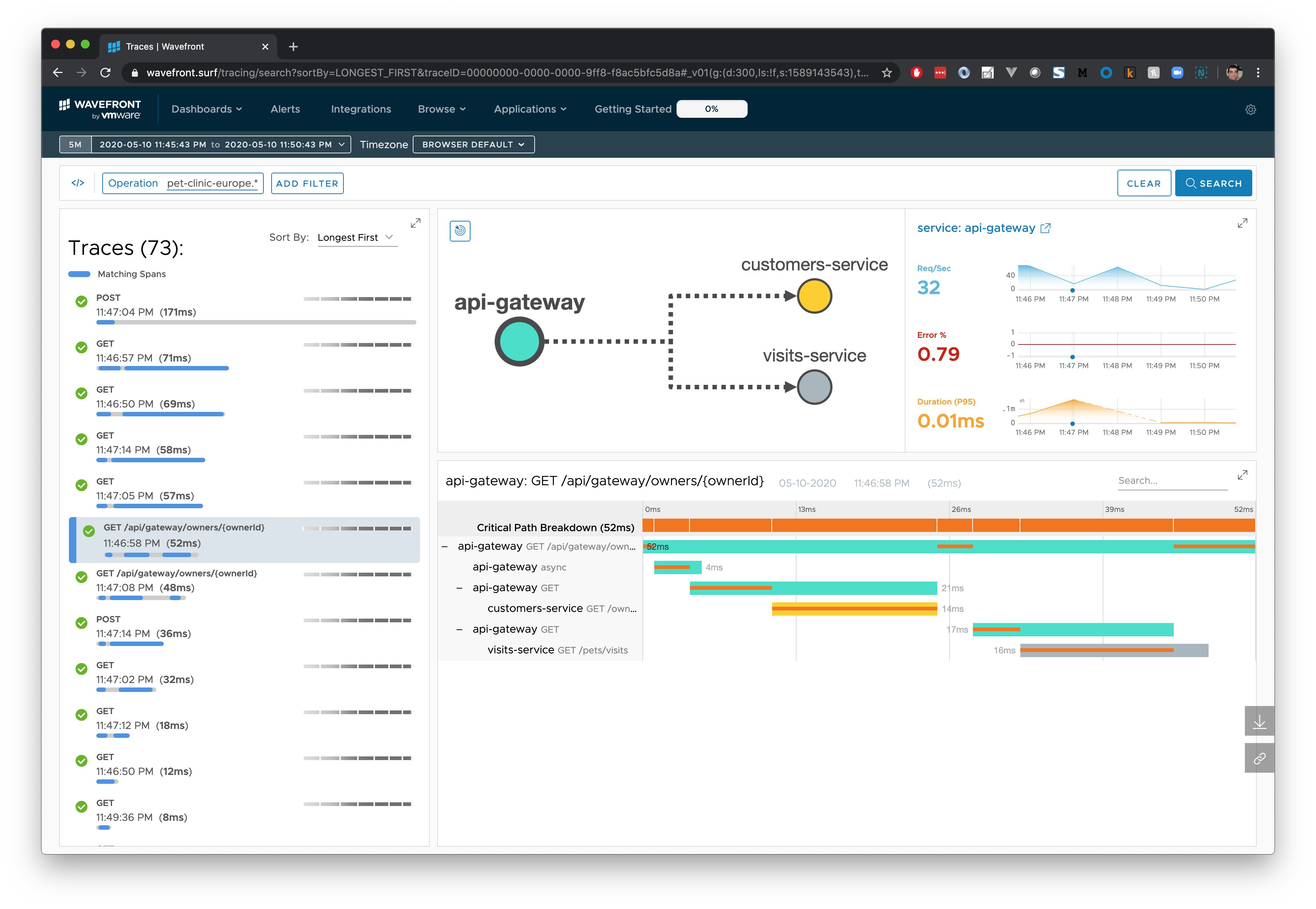Collapse the api-gateway GET /api/gateway/own... root span

point(444,546)
